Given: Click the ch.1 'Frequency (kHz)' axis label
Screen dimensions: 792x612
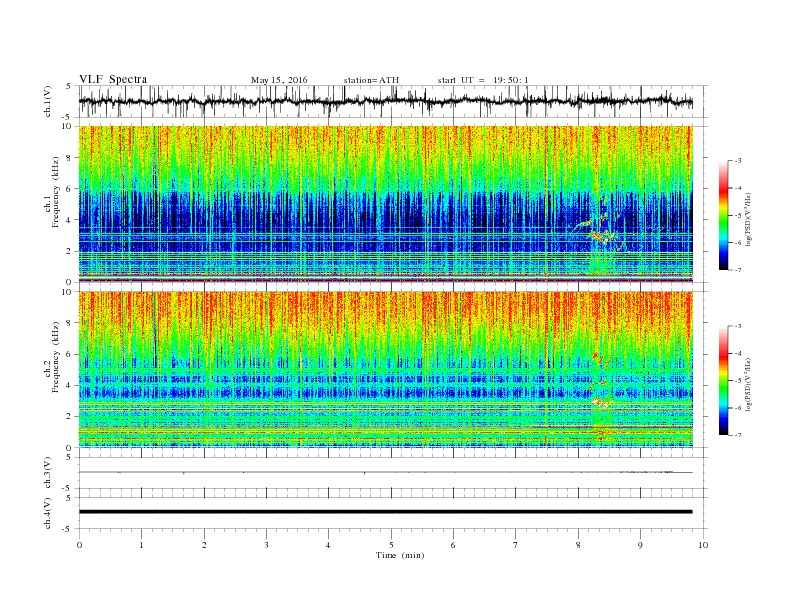Looking at the screenshot, I should (56, 192).
